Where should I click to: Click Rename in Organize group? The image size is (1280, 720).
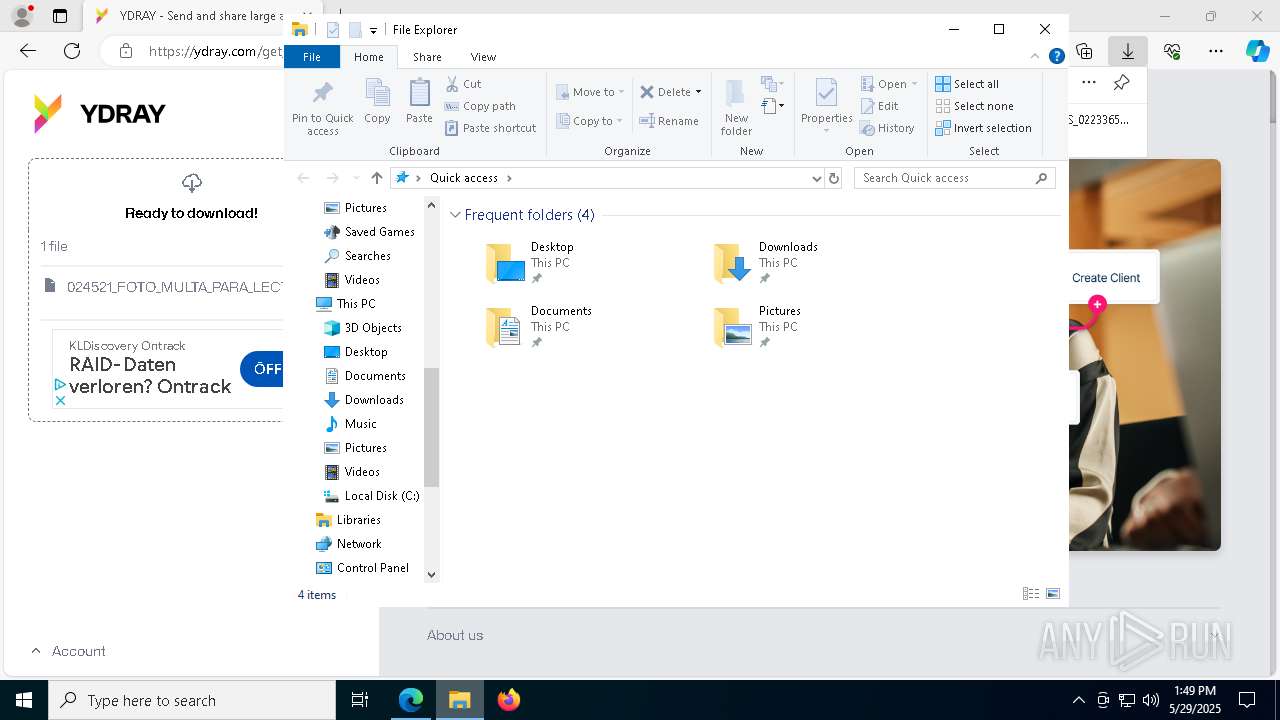pos(669,121)
